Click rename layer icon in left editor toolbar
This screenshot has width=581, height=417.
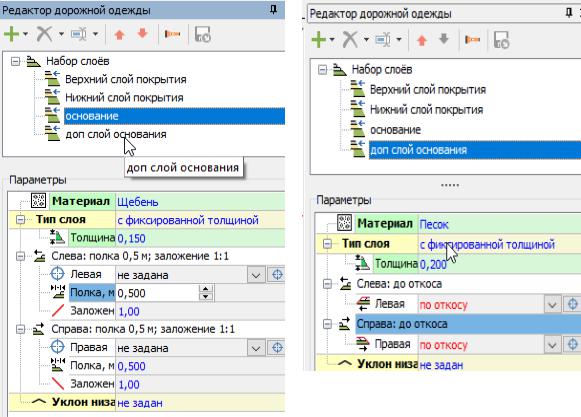[79, 34]
